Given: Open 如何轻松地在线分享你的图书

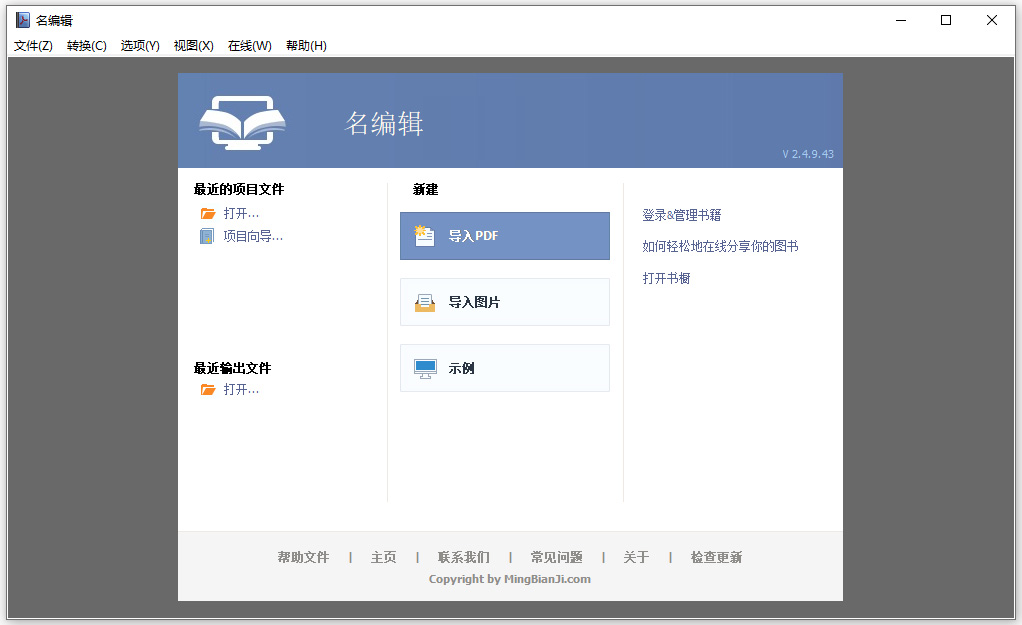Looking at the screenshot, I should pos(719,245).
